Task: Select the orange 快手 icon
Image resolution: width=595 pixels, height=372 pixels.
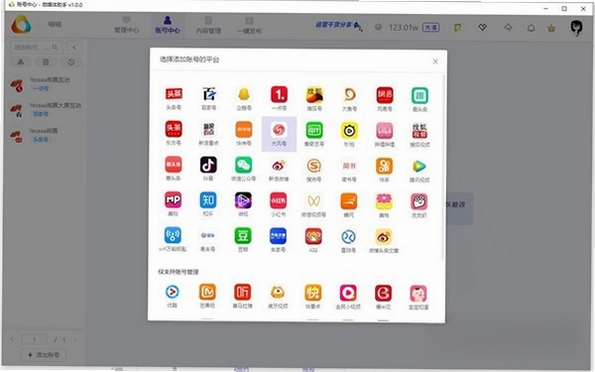Action: [384, 166]
